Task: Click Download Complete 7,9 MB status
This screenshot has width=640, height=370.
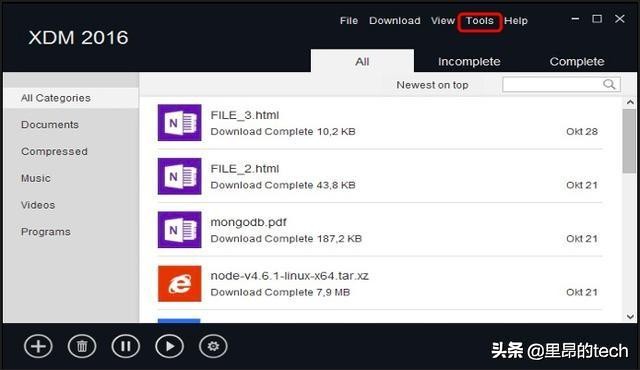Action: pos(280,292)
